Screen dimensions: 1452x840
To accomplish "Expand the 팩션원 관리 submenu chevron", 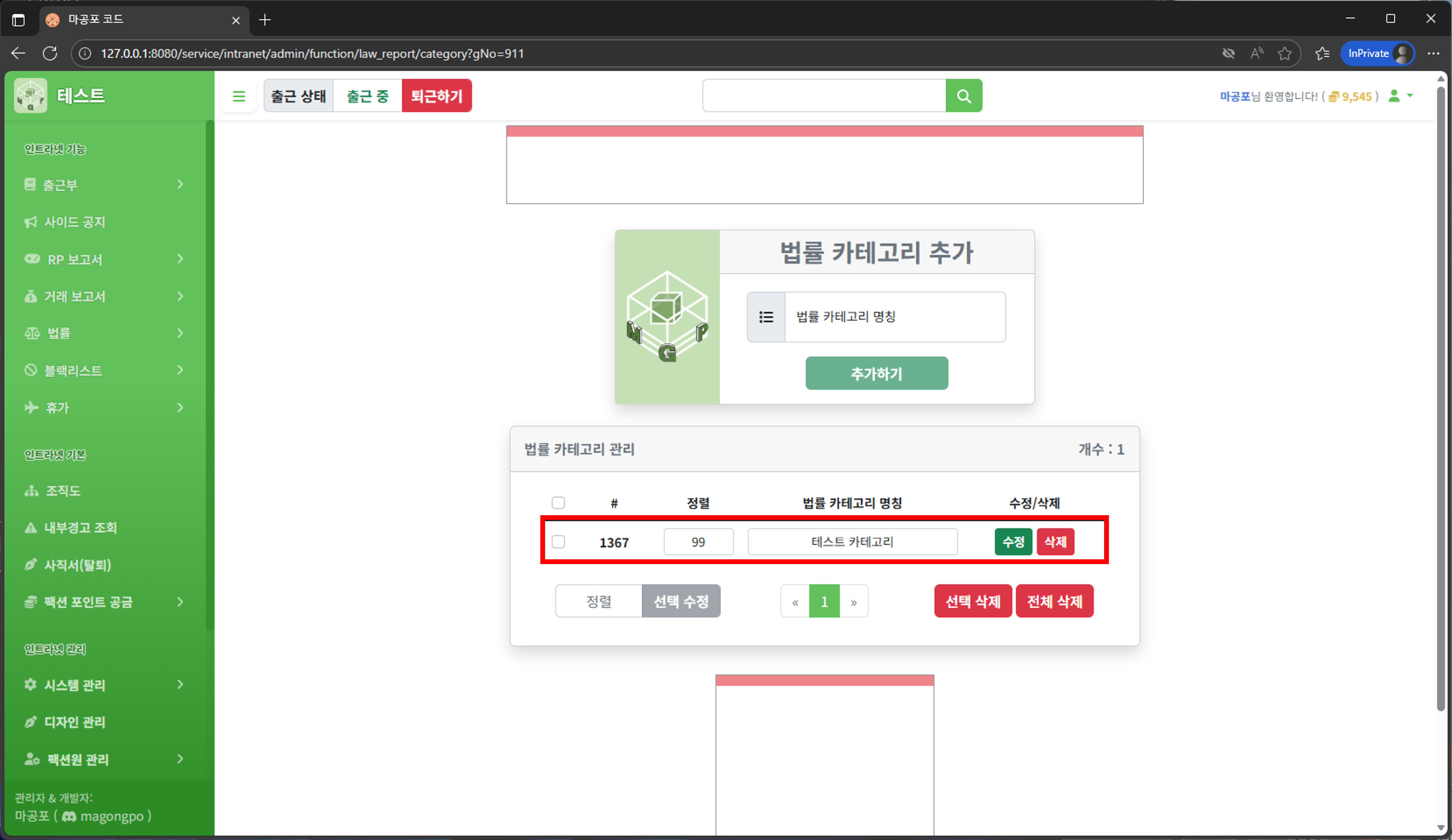I will click(x=181, y=759).
